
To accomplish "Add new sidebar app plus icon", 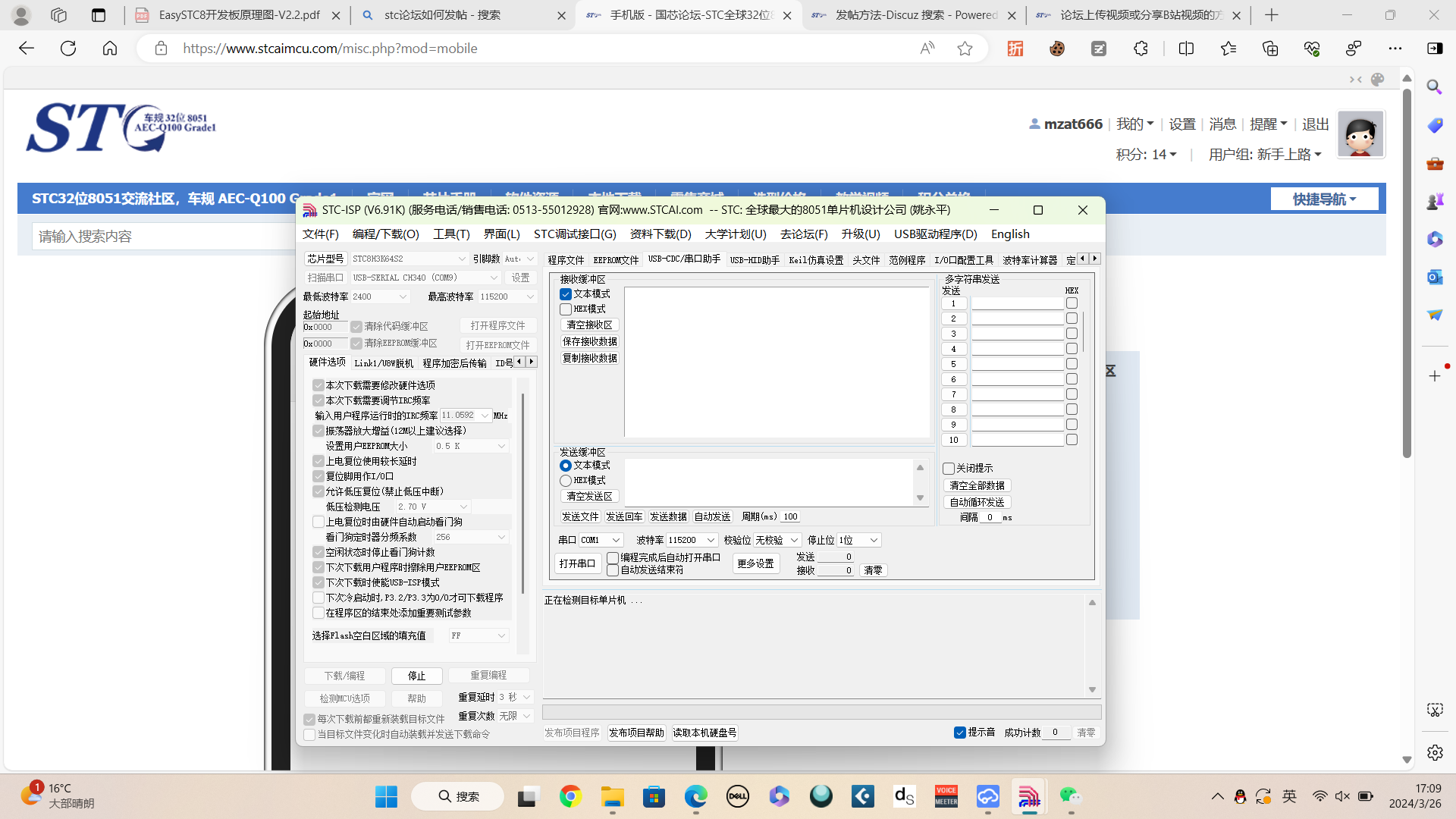I will click(x=1435, y=376).
